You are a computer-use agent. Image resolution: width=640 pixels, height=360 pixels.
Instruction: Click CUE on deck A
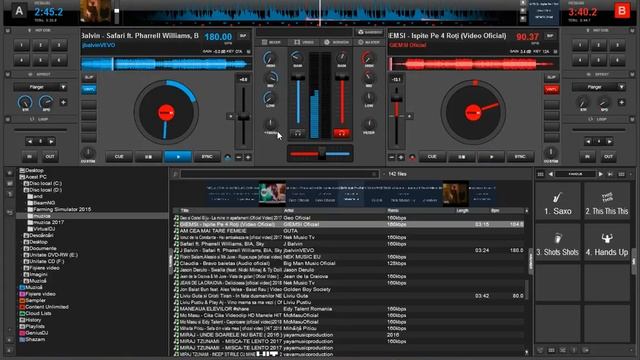(x=119, y=157)
